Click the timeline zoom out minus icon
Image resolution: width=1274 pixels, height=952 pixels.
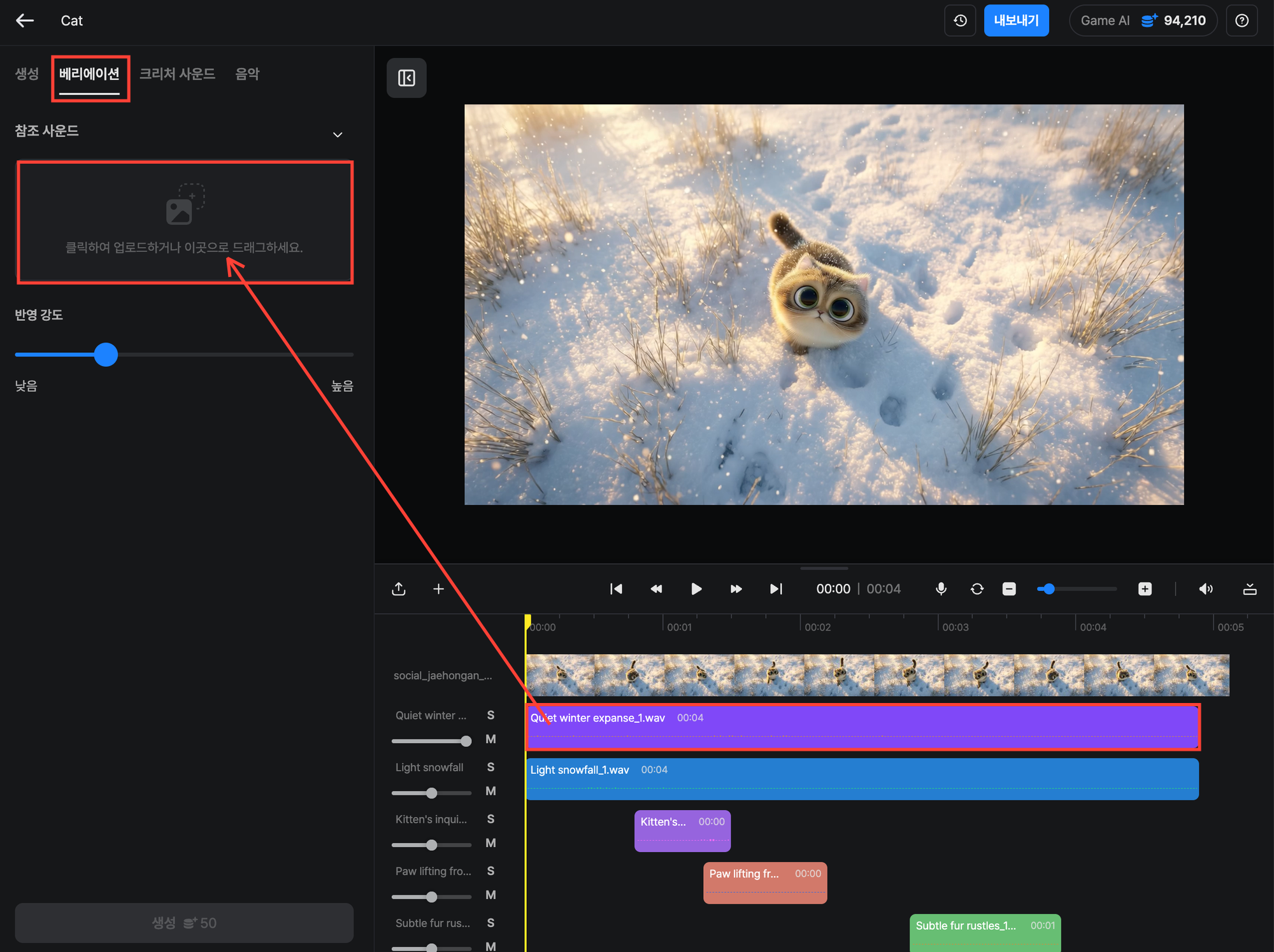coord(1009,589)
